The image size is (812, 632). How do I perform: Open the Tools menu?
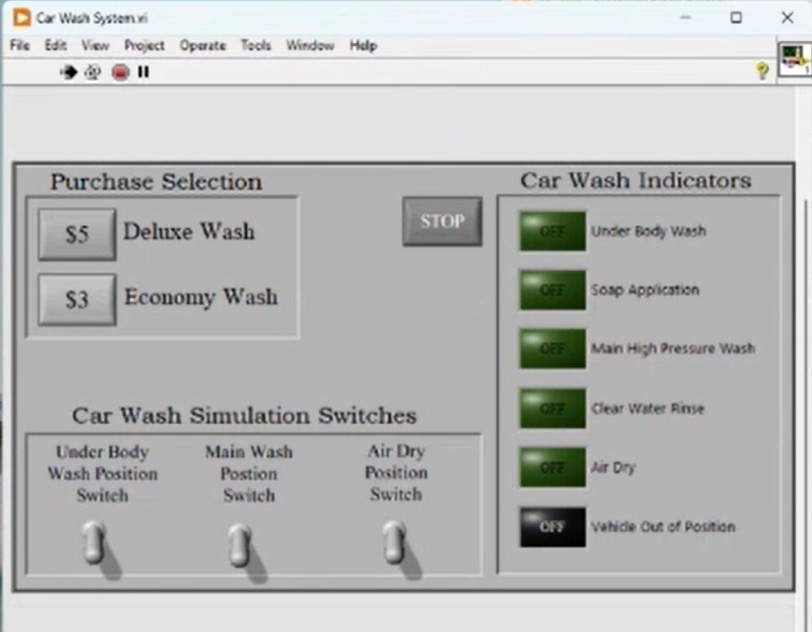[256, 45]
